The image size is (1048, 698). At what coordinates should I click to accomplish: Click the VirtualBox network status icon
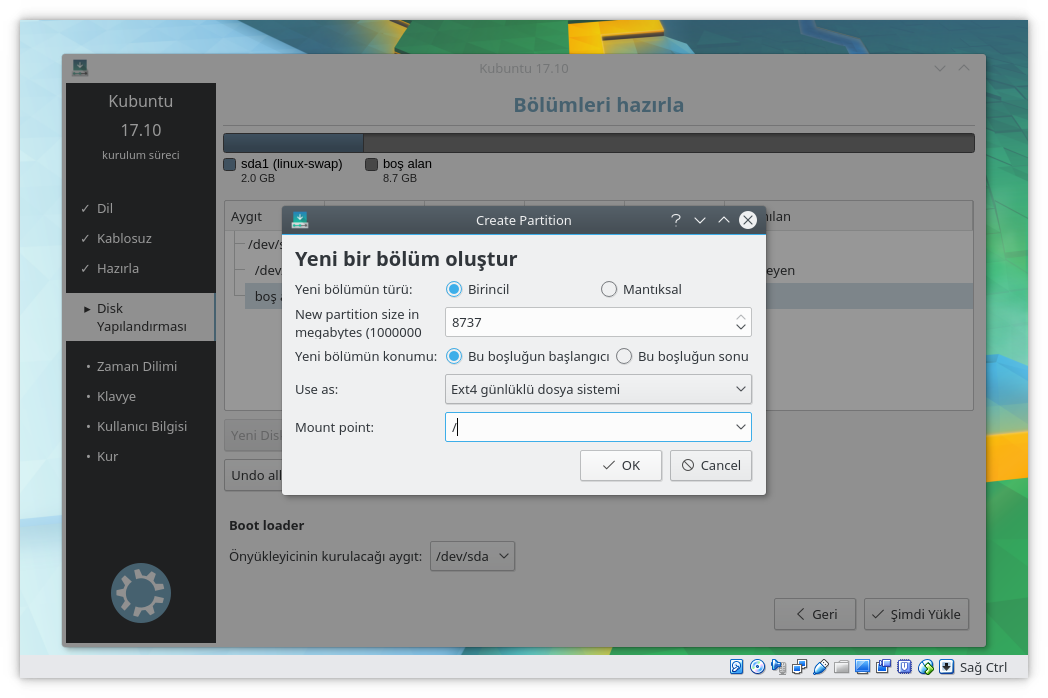click(x=799, y=667)
